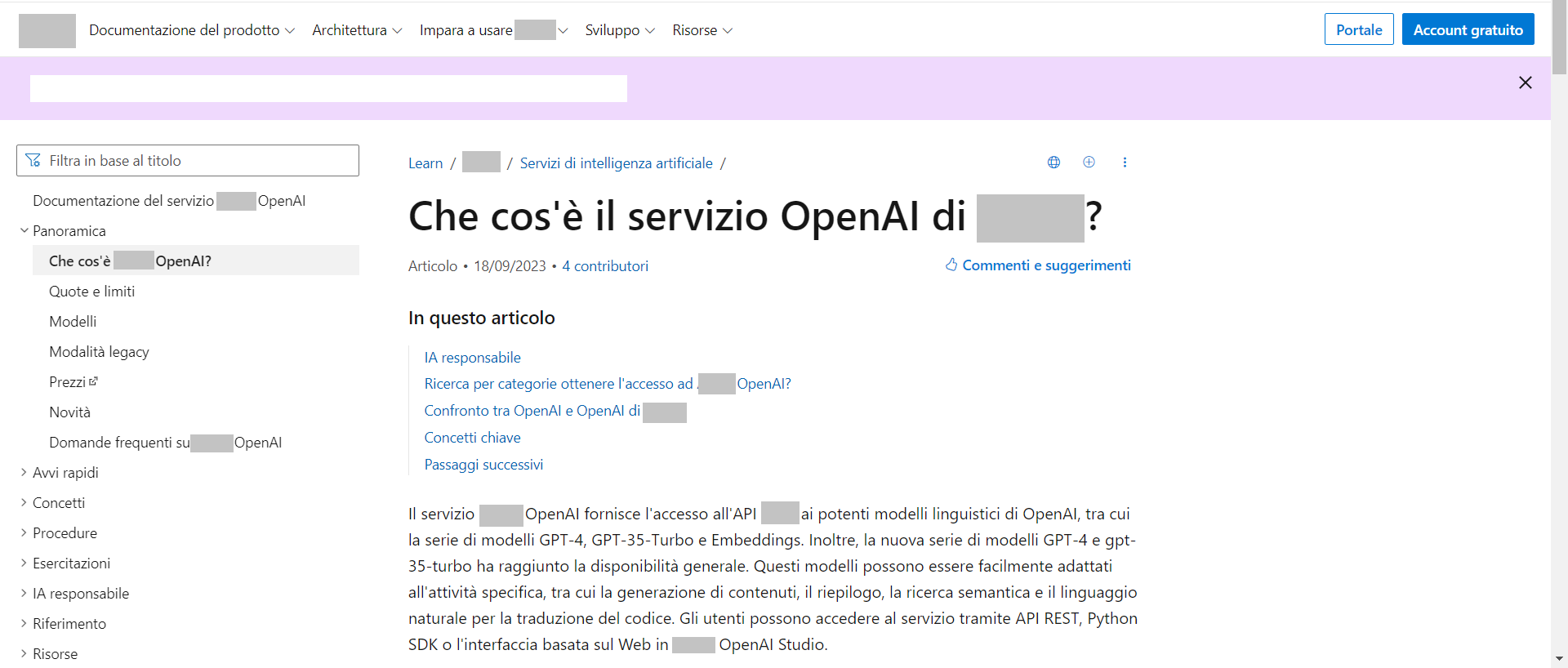1568x668 pixels.
Task: Open Quote e limiti page
Action: 92,292
